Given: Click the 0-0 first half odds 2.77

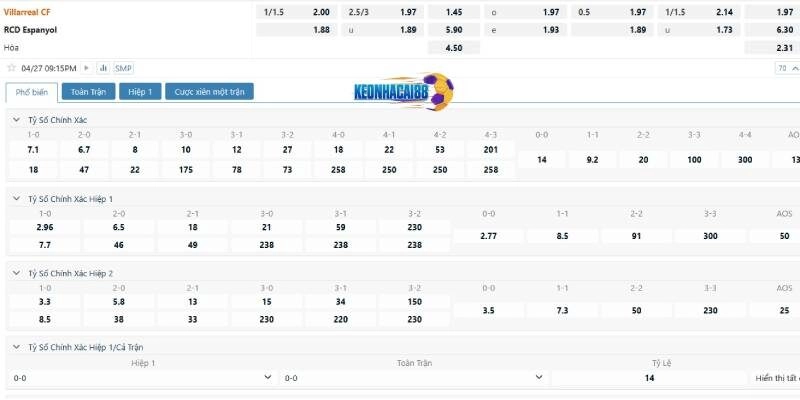Looking at the screenshot, I should pos(488,236).
